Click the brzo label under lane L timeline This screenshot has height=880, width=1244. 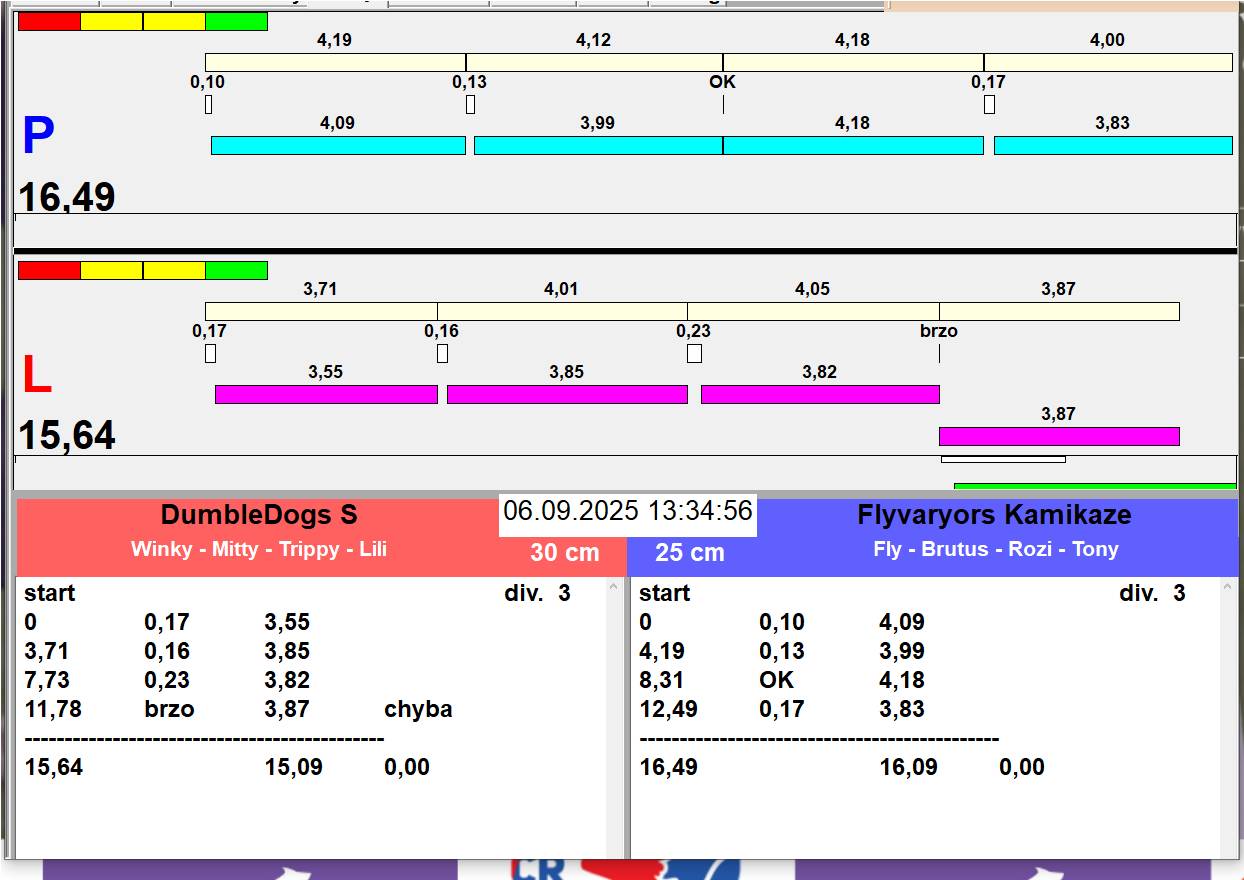pos(939,331)
